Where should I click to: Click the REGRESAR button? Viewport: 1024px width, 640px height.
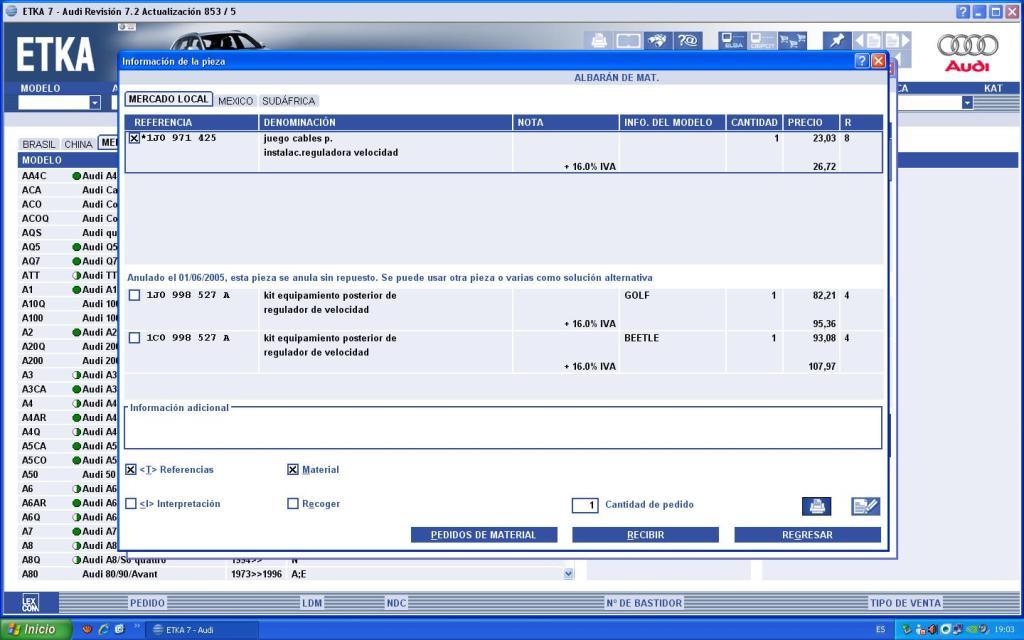pos(807,535)
